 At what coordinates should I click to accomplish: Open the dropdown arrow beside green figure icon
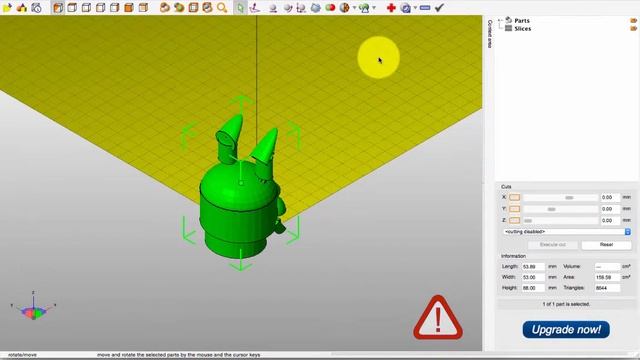(374, 7)
